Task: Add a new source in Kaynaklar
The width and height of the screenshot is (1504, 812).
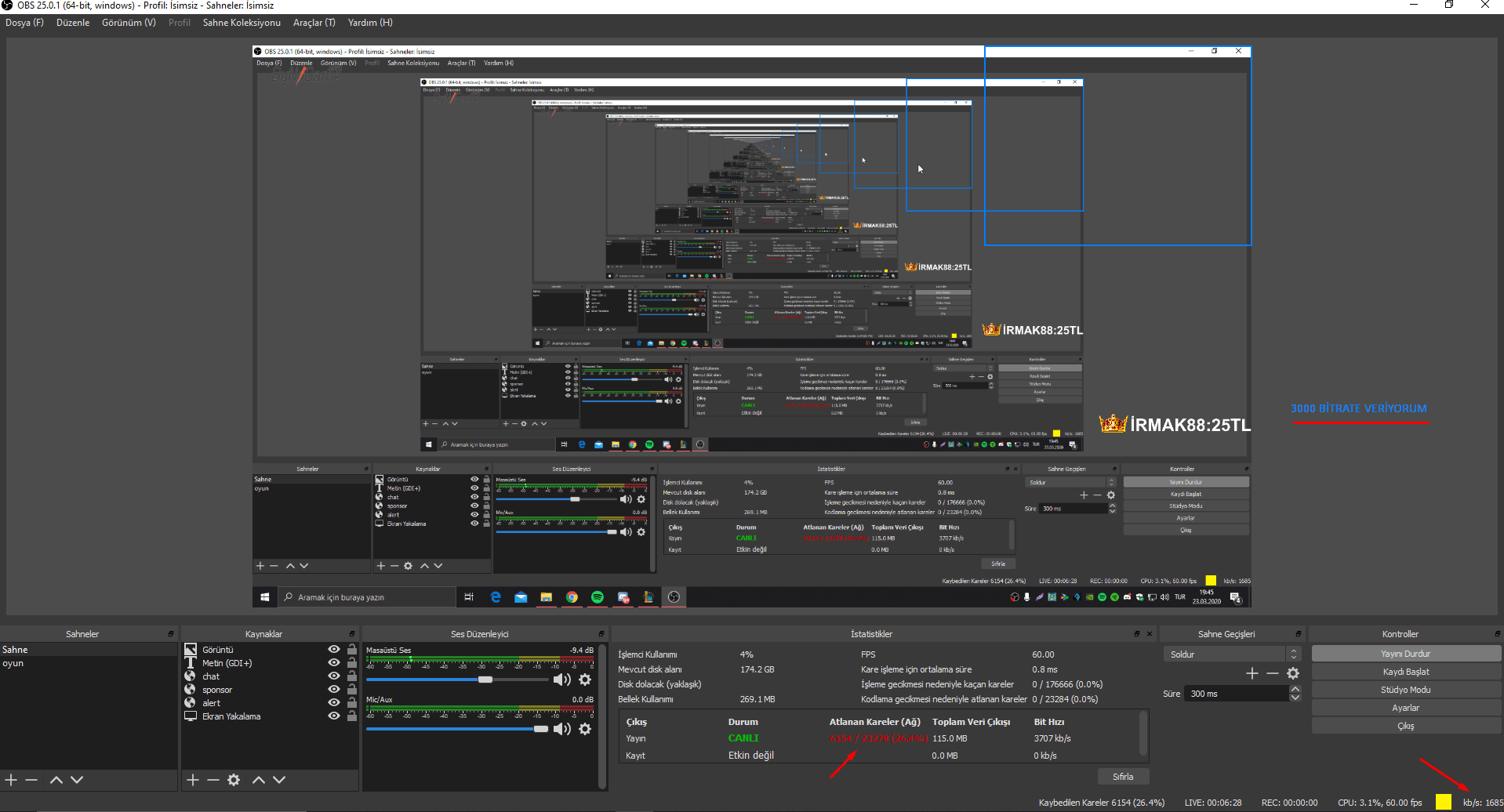Action: click(x=193, y=780)
